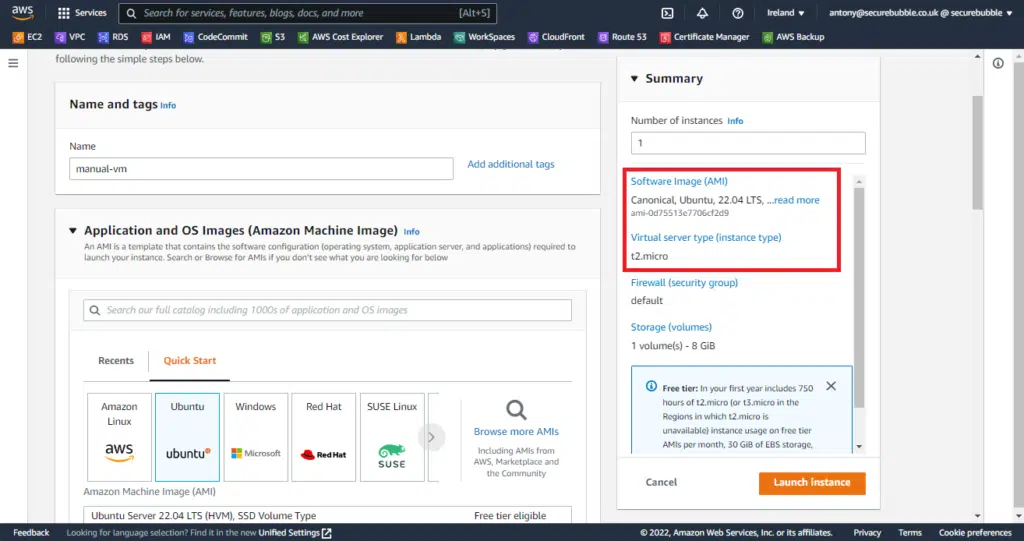
Task: Open EC2 shortcut in favorites bar
Action: (27, 37)
